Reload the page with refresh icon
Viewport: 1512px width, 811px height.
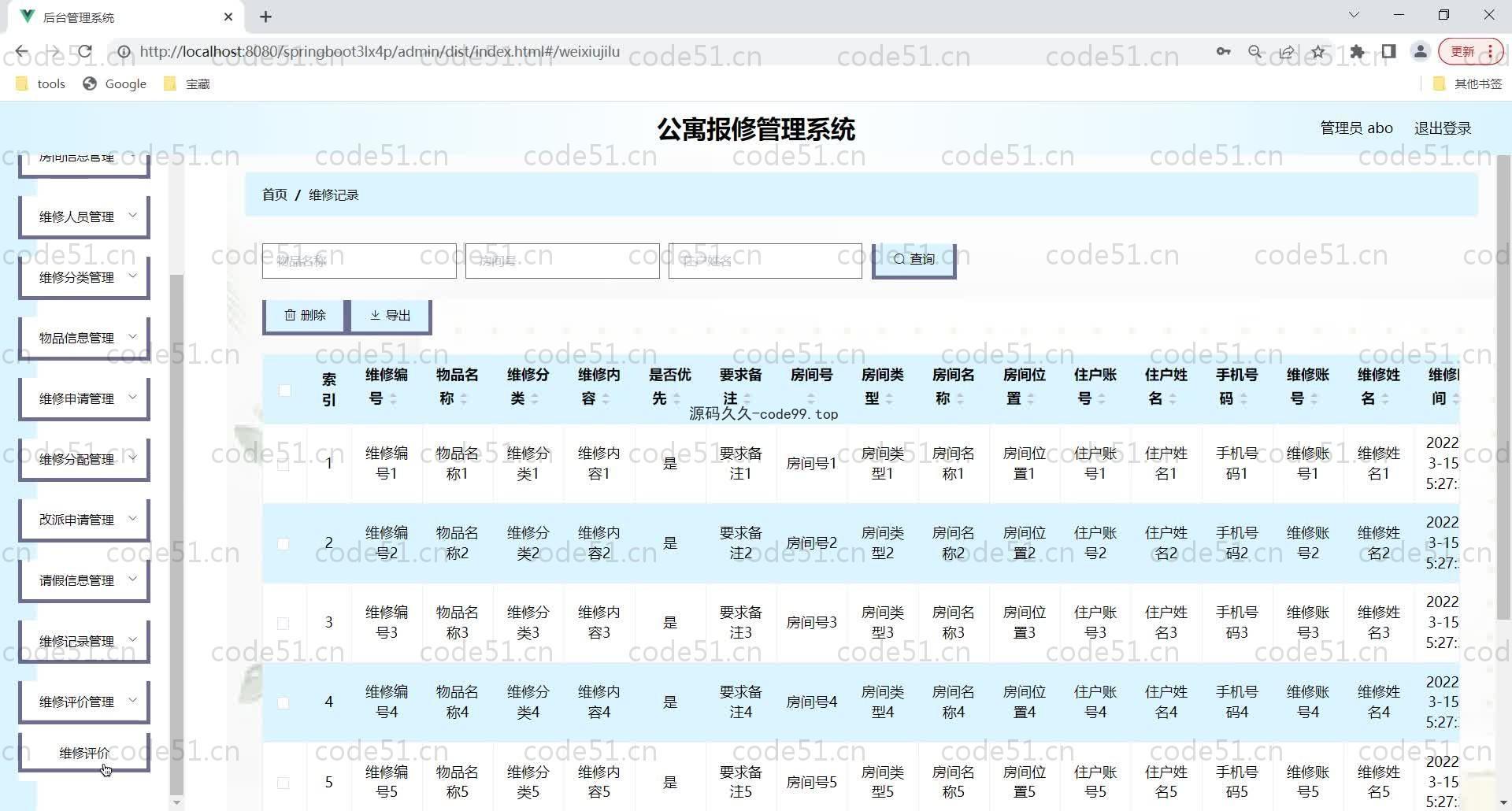point(84,52)
